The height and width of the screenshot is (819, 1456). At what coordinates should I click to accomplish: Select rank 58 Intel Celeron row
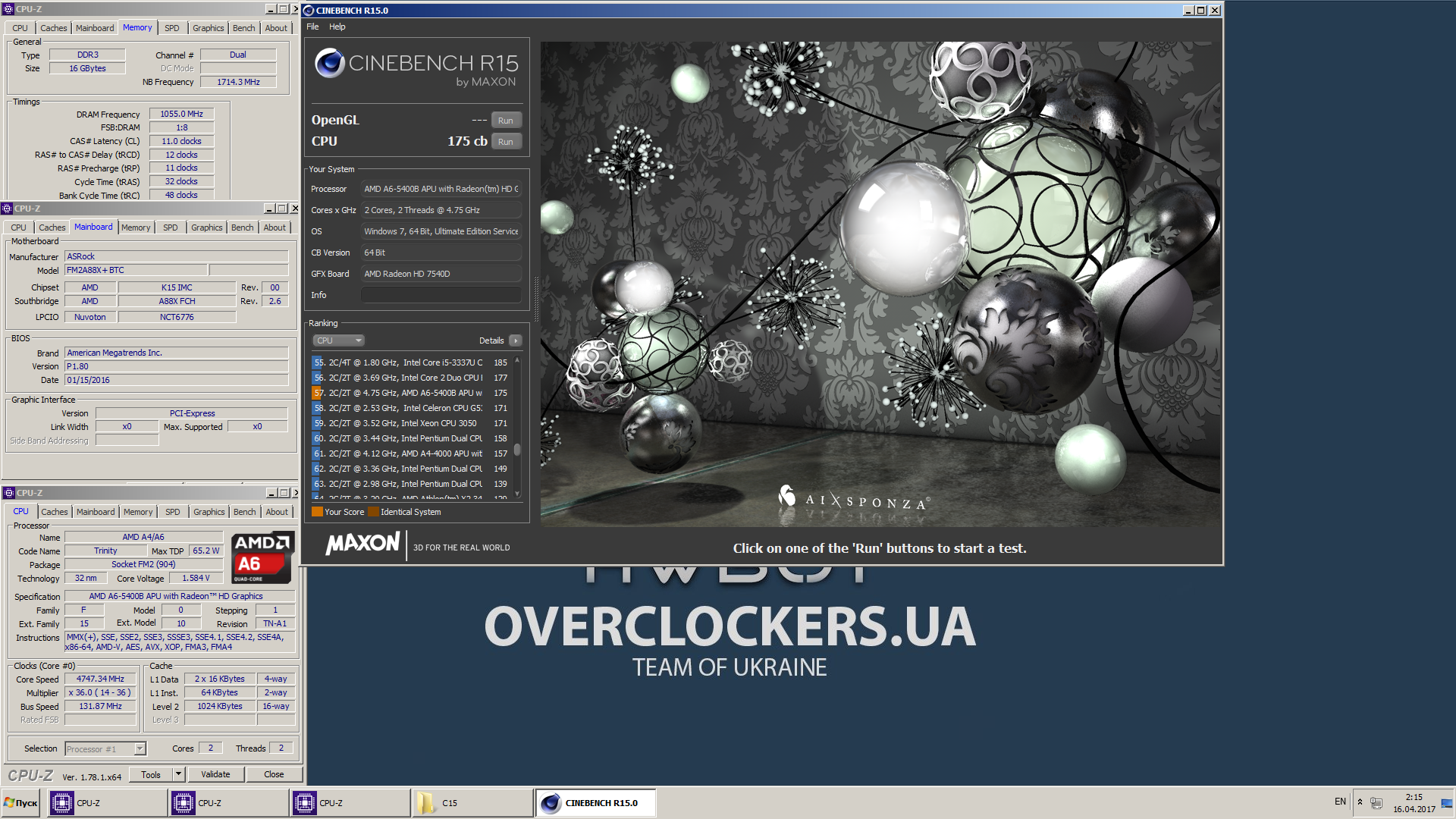(412, 408)
